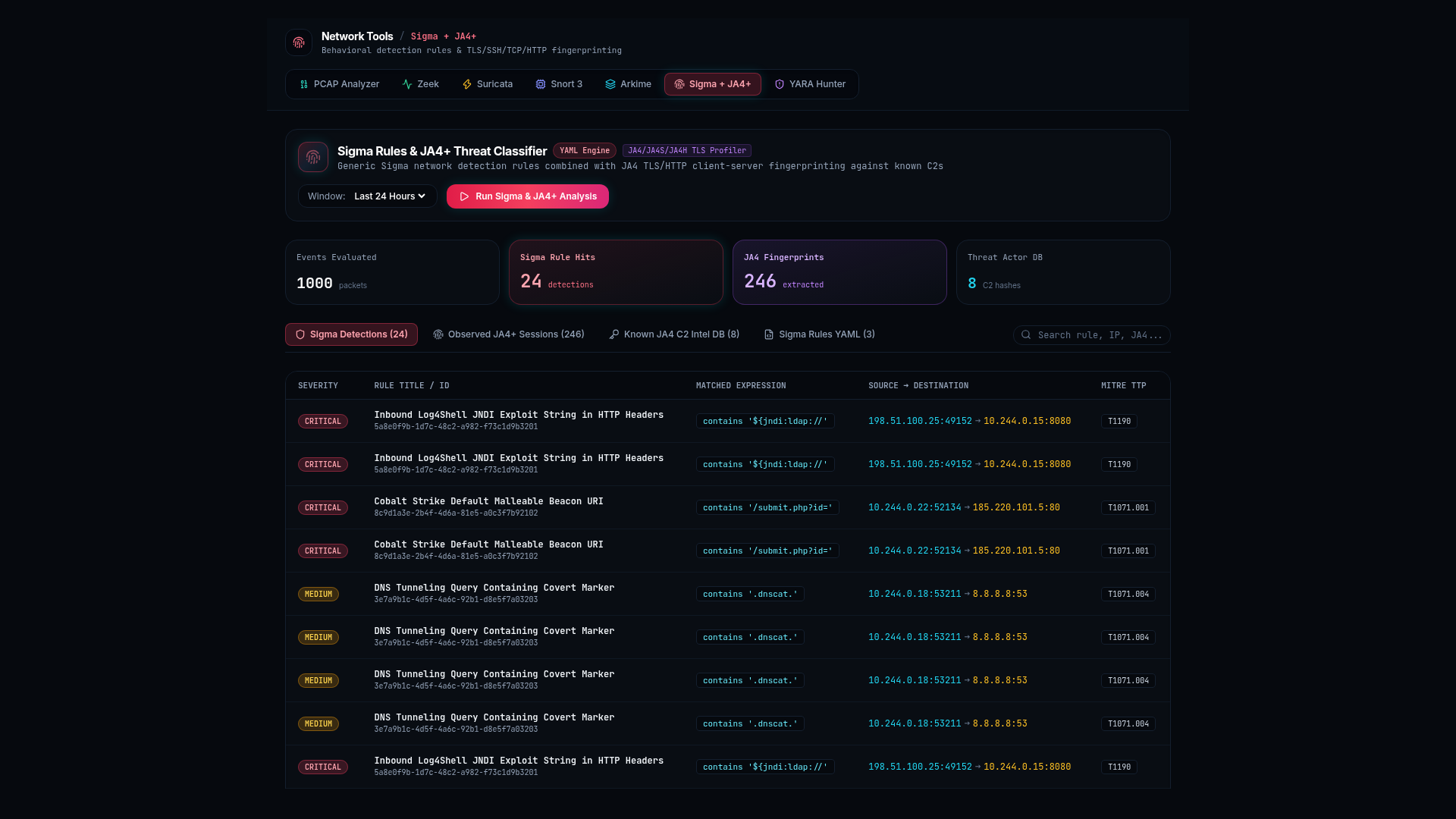
Task: Click first T1071.001 MITRE tag
Action: click(x=1128, y=508)
